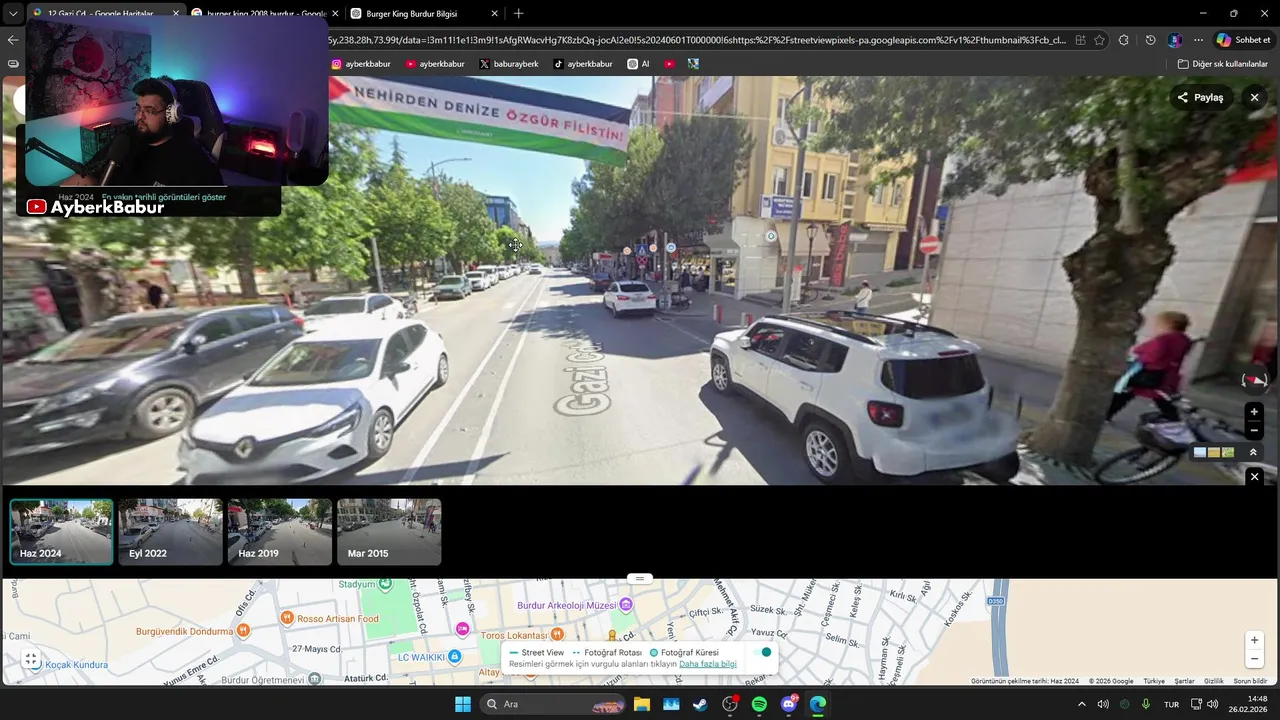Click the browser address bar URL
1280x720 pixels.
pos(697,40)
